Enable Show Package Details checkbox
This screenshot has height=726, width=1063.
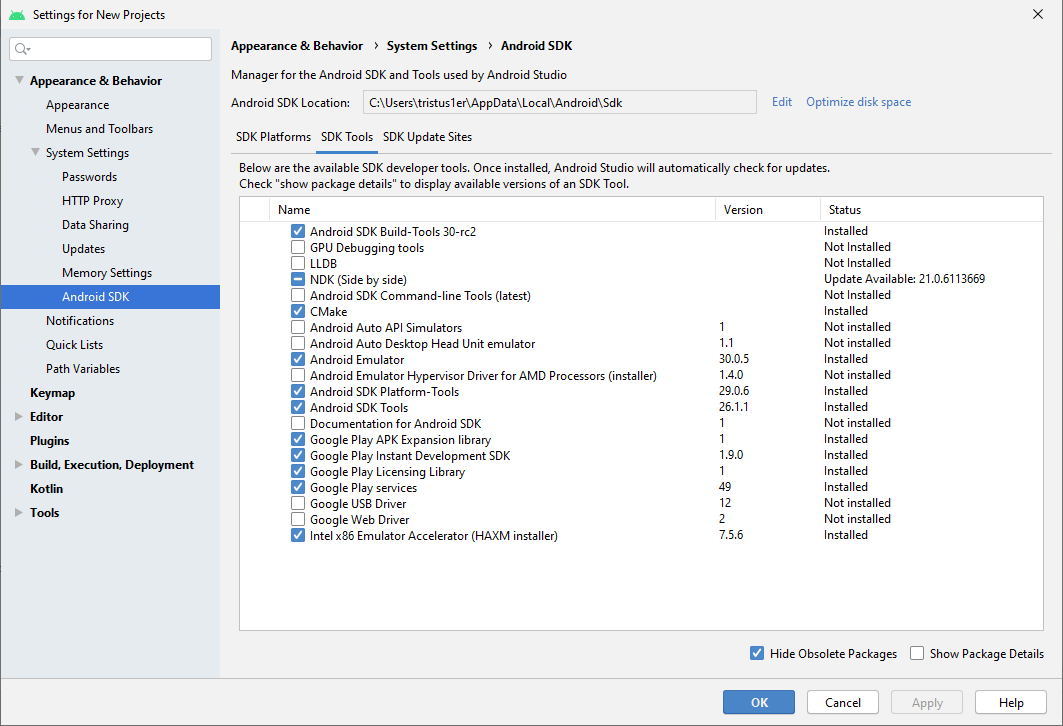pyautogui.click(x=917, y=654)
